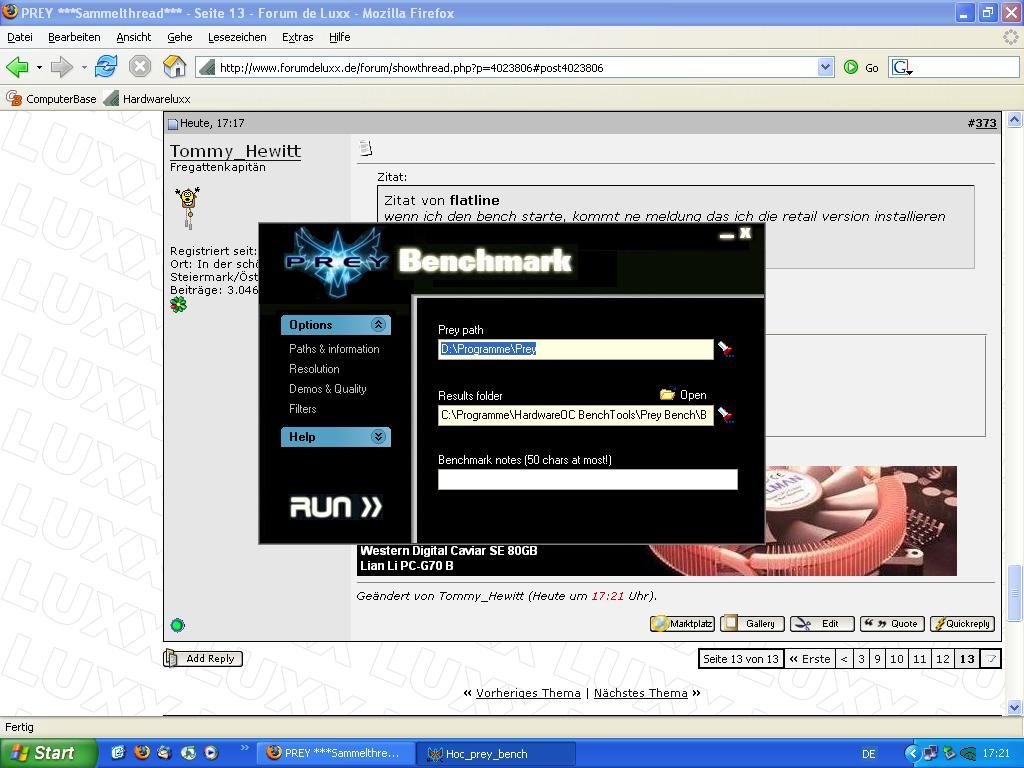This screenshot has height=768, width=1024.
Task: Open the Lesezeichen menu
Action: pos(237,37)
